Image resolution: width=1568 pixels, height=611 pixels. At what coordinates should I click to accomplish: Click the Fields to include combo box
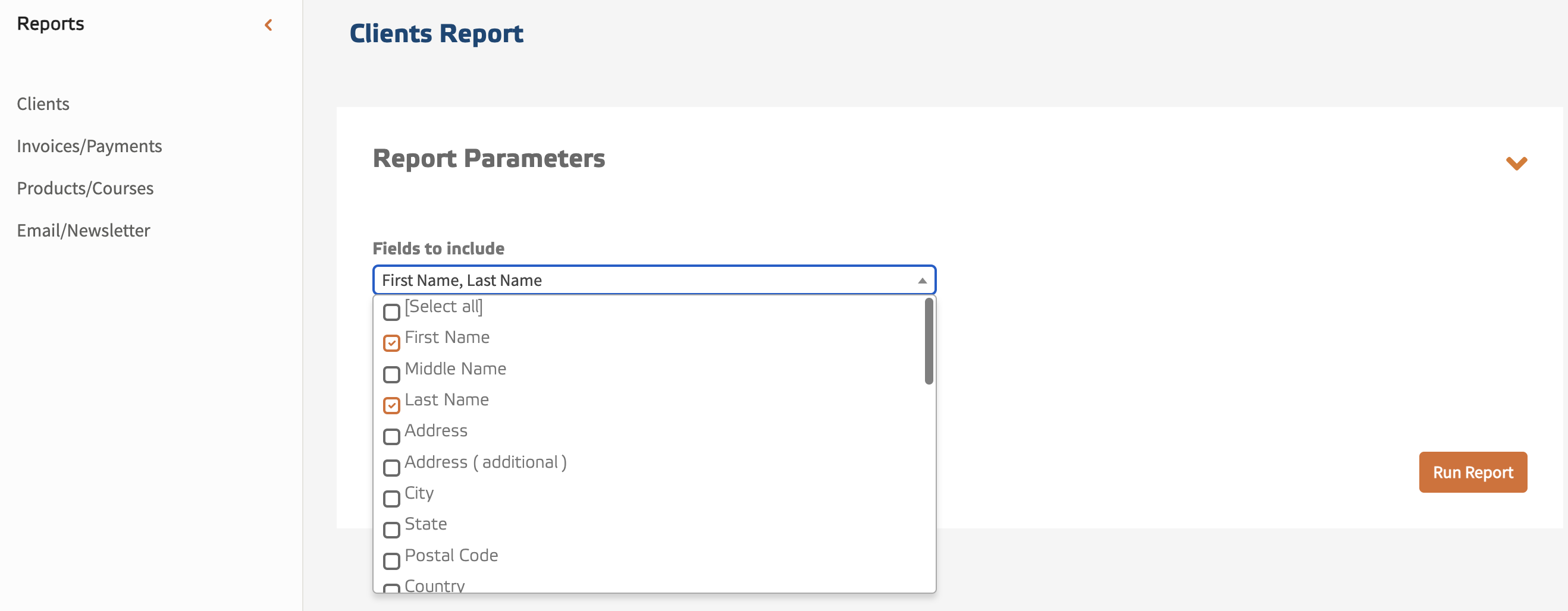[x=645, y=281]
